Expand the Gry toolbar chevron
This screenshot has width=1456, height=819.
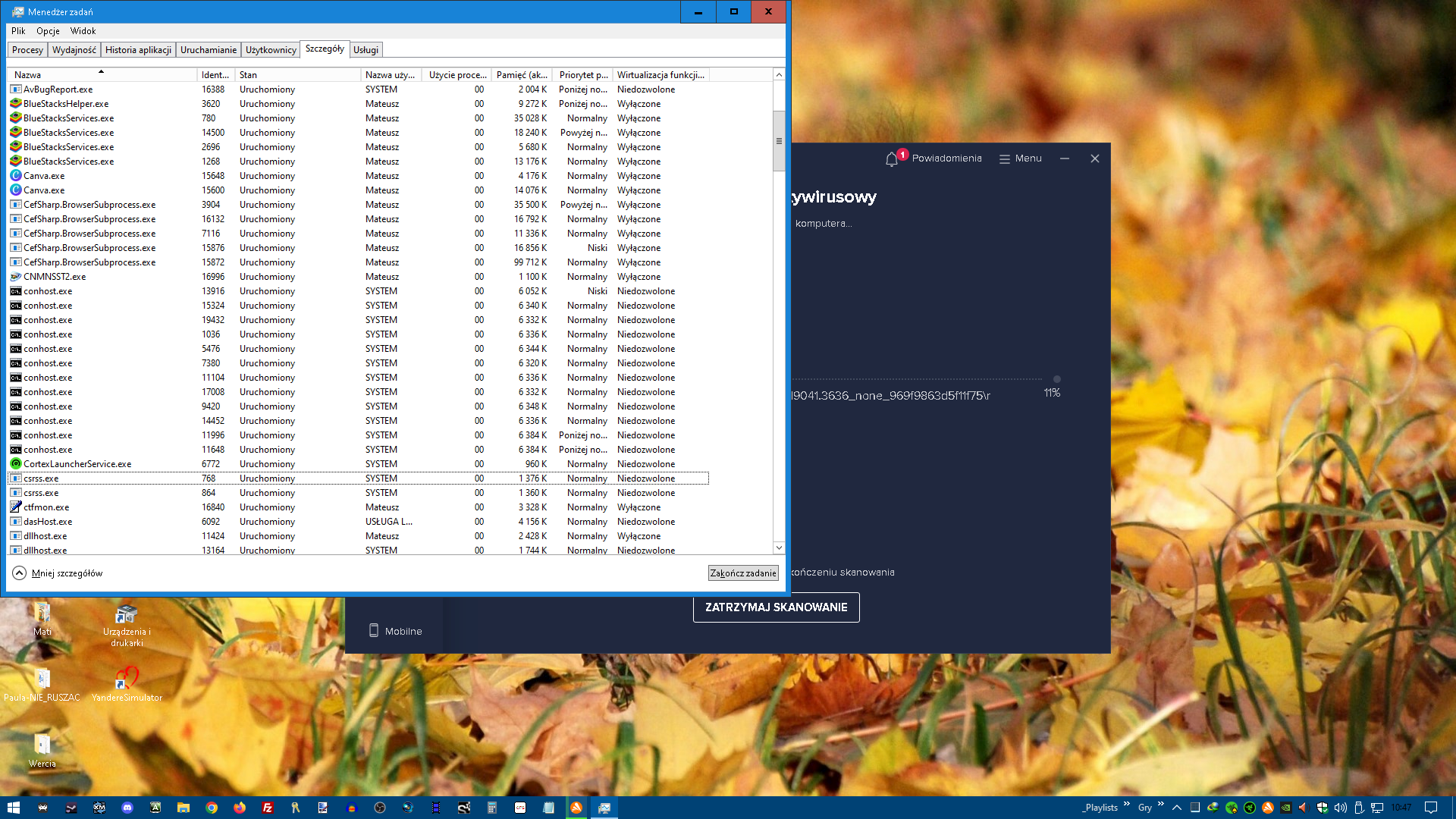(x=1160, y=805)
